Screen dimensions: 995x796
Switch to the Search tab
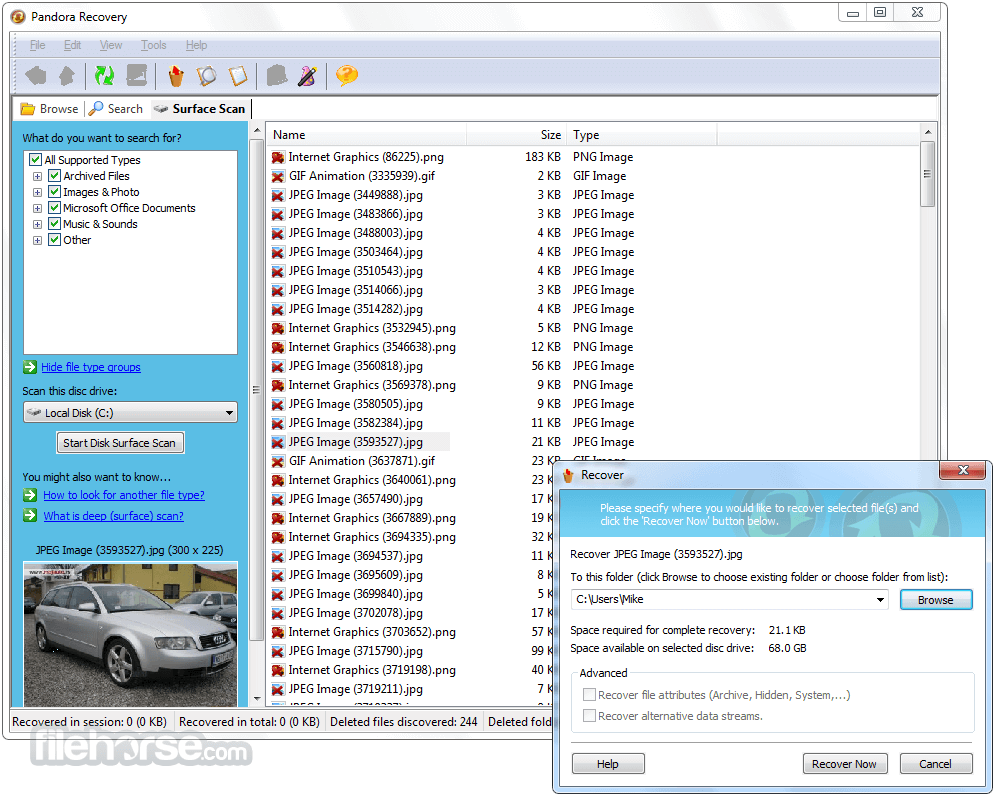(x=116, y=109)
